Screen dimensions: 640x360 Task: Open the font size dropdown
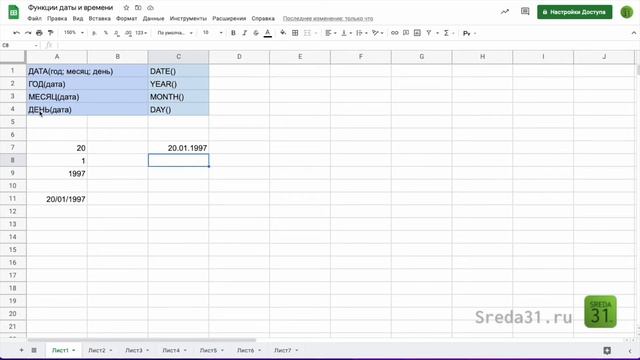pos(212,33)
